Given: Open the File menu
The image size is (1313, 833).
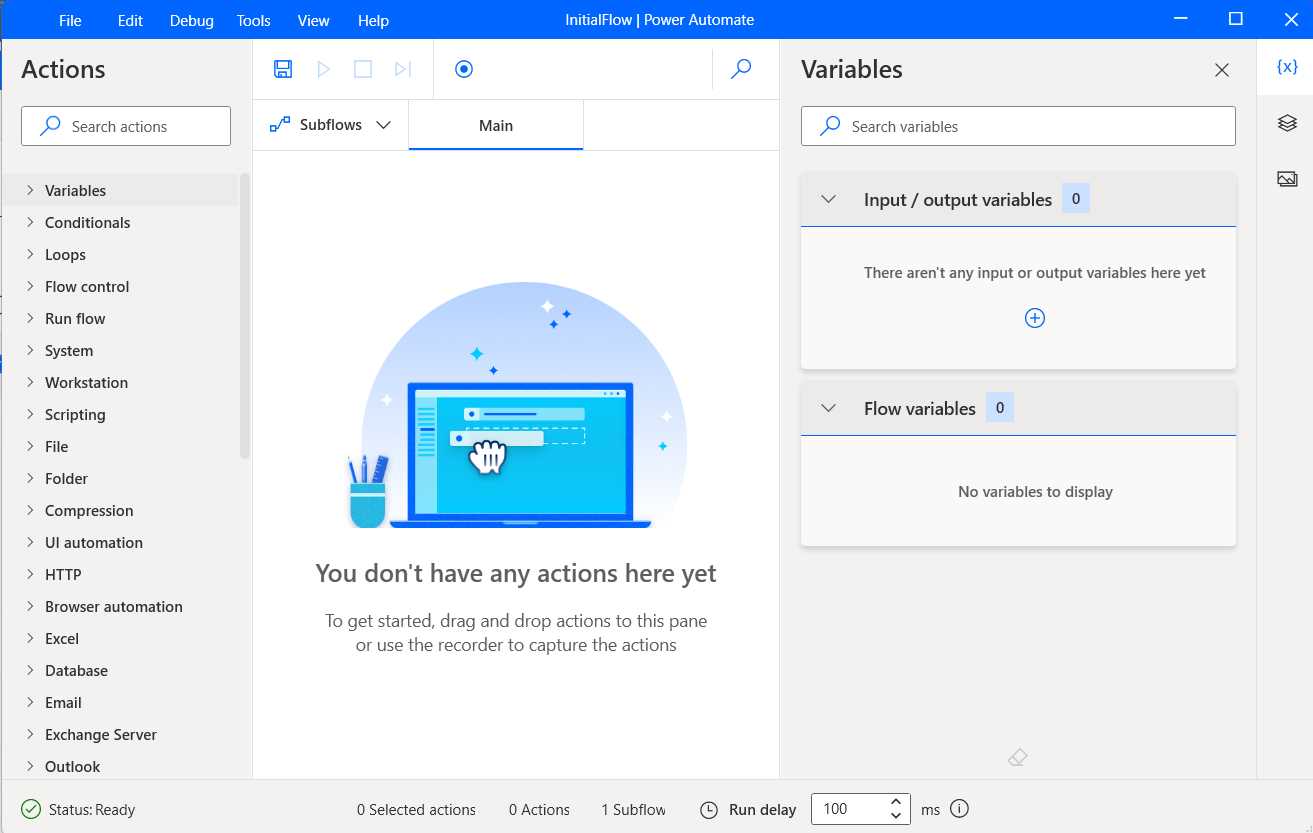Looking at the screenshot, I should [x=70, y=20].
